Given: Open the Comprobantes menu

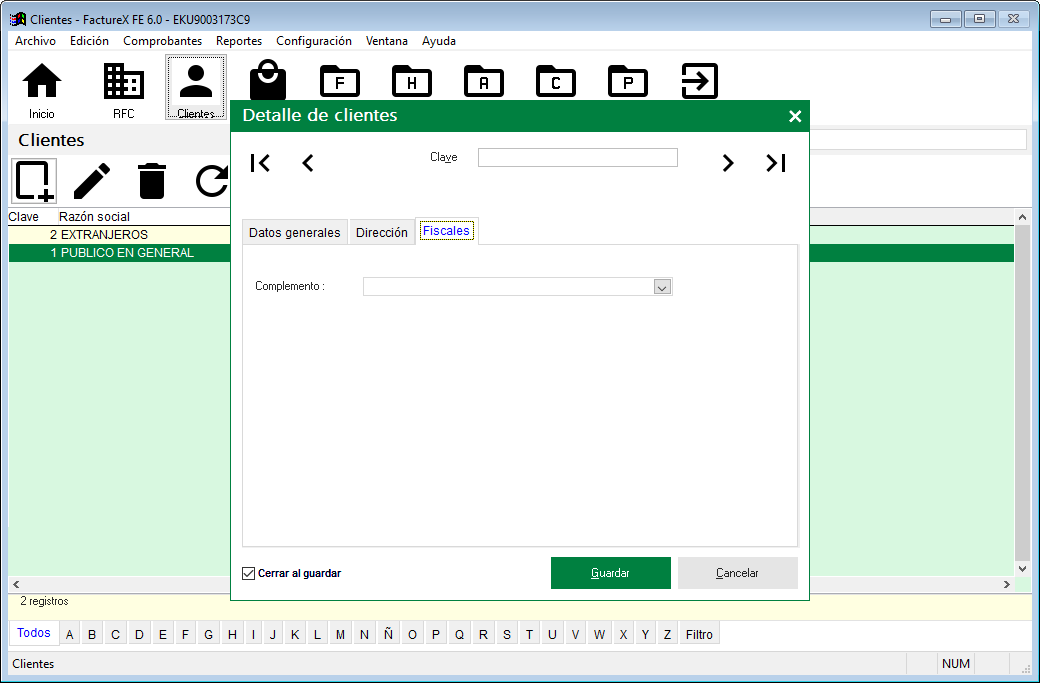Looking at the screenshot, I should (162, 41).
